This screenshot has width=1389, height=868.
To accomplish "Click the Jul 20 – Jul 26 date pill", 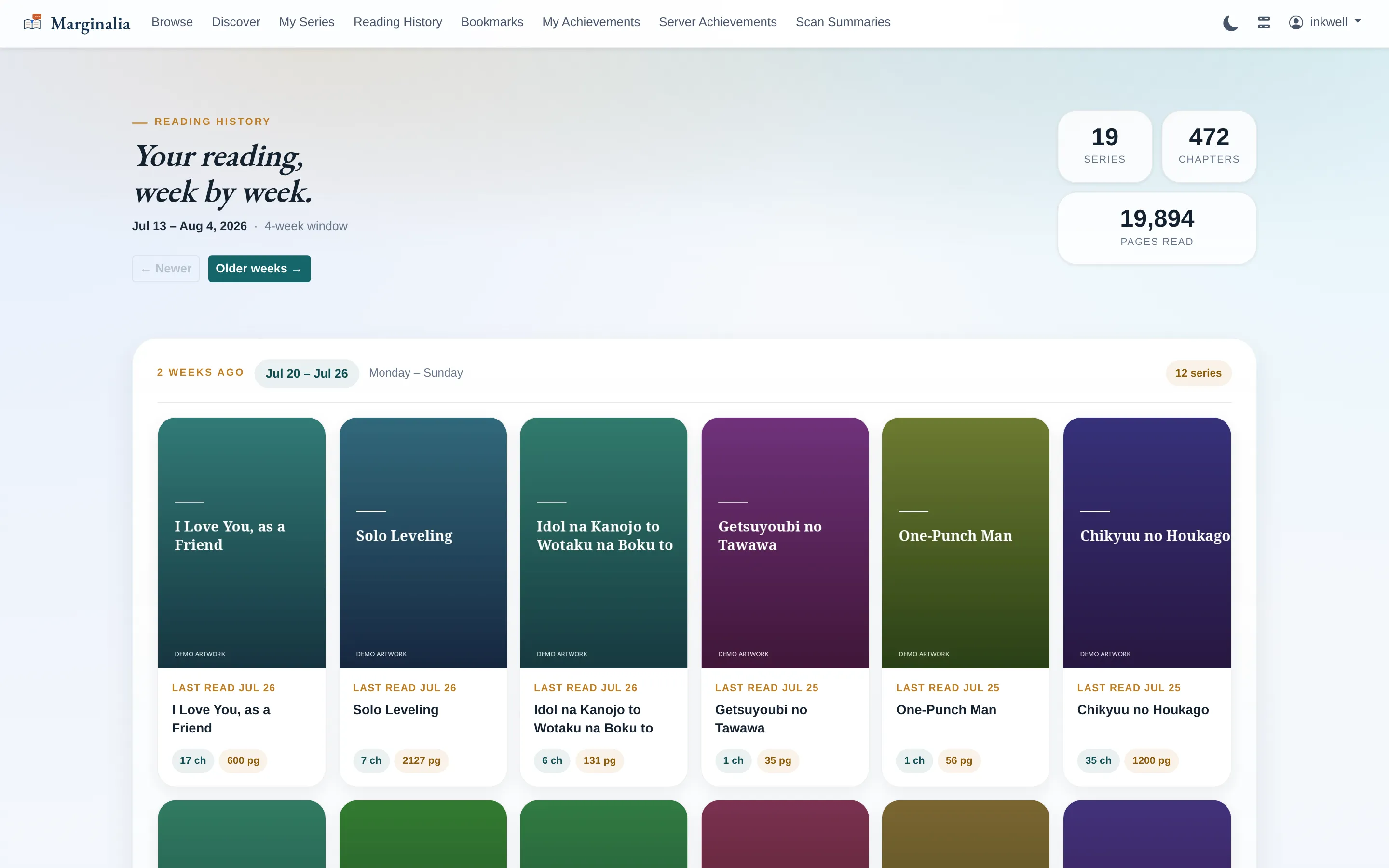I will [307, 373].
